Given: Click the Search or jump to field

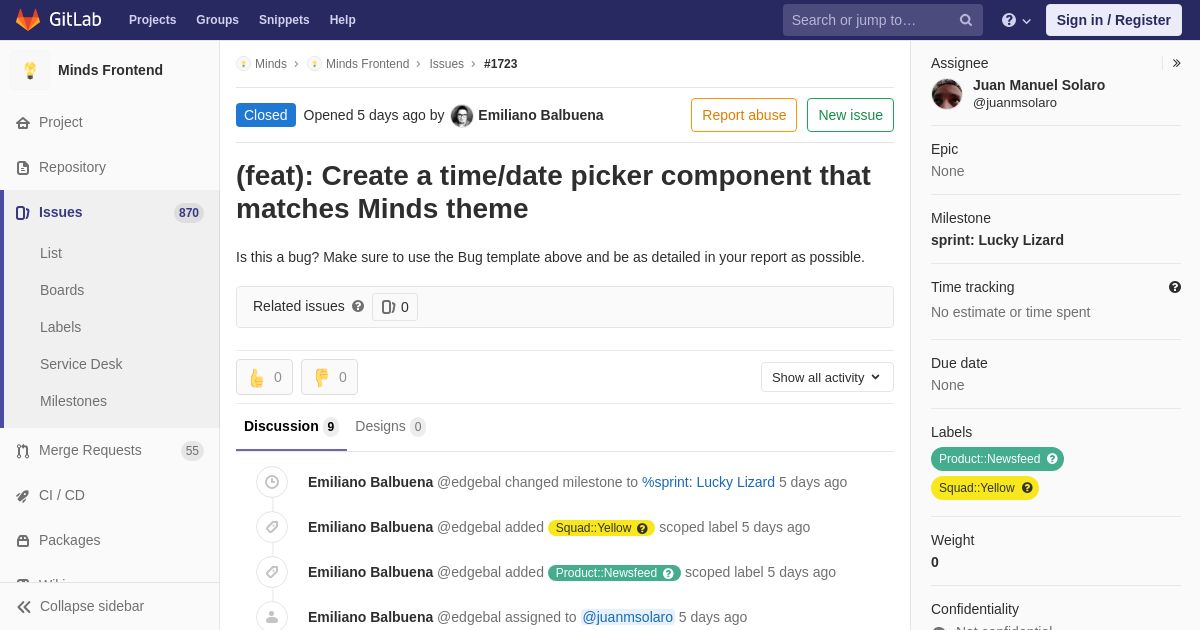Looking at the screenshot, I should point(883,20).
